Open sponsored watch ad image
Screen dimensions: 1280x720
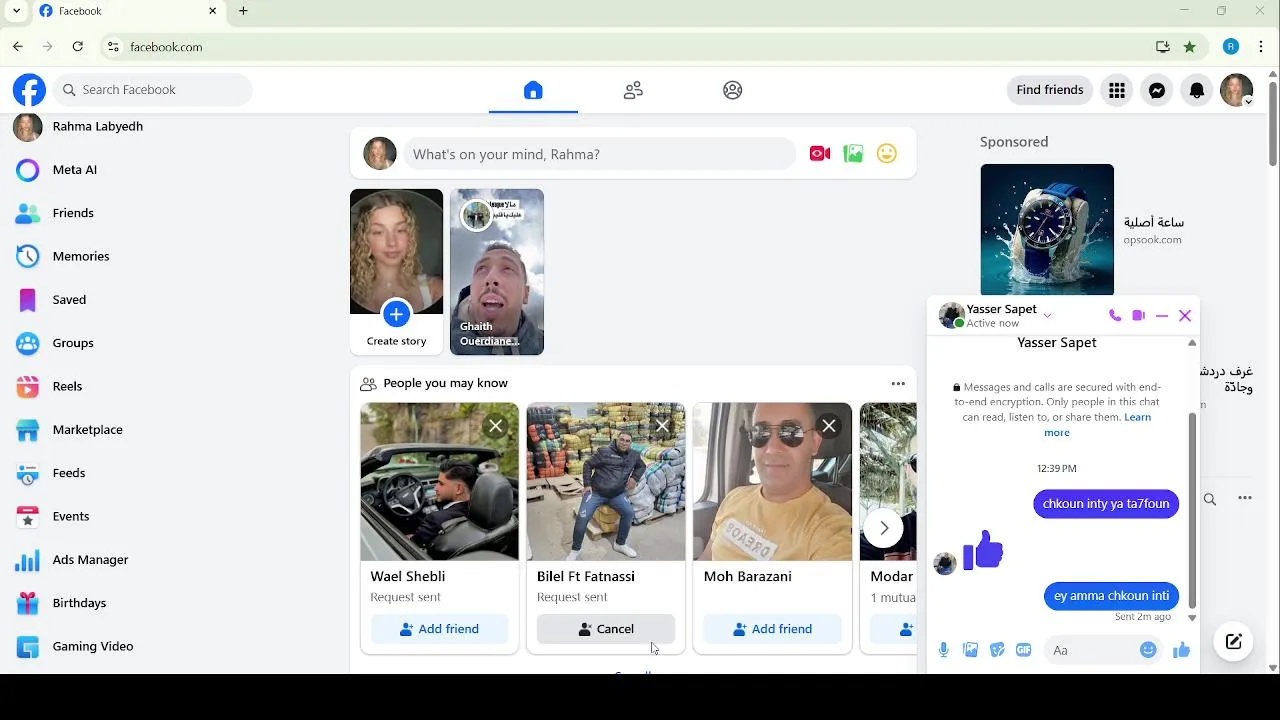coord(1047,230)
